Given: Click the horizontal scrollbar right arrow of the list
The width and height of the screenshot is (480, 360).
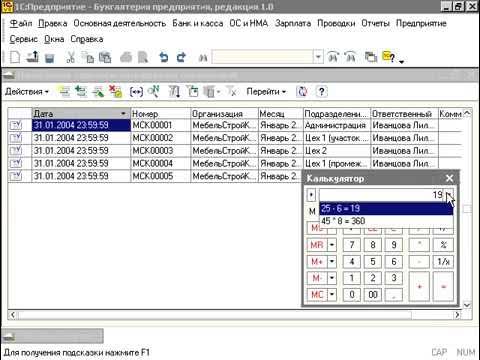Looking at the screenshot, I should [458, 315].
